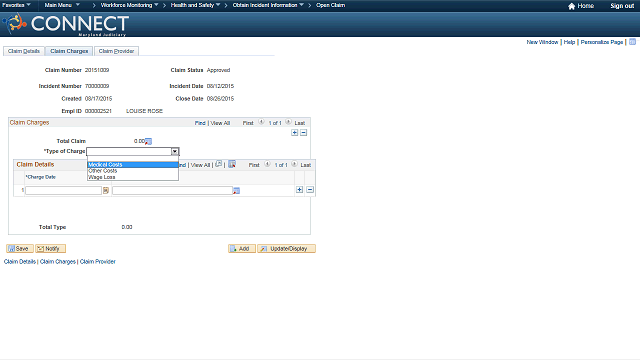The image size is (640, 360).
Task: Click the Save button
Action: 20,249
